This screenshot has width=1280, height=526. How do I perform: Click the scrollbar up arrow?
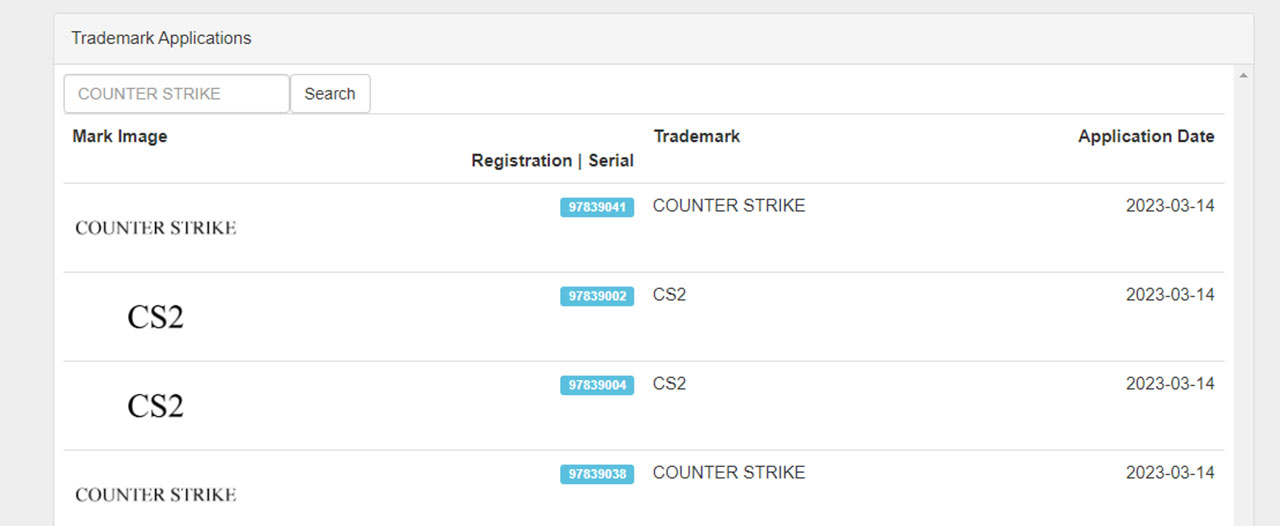tap(1243, 75)
